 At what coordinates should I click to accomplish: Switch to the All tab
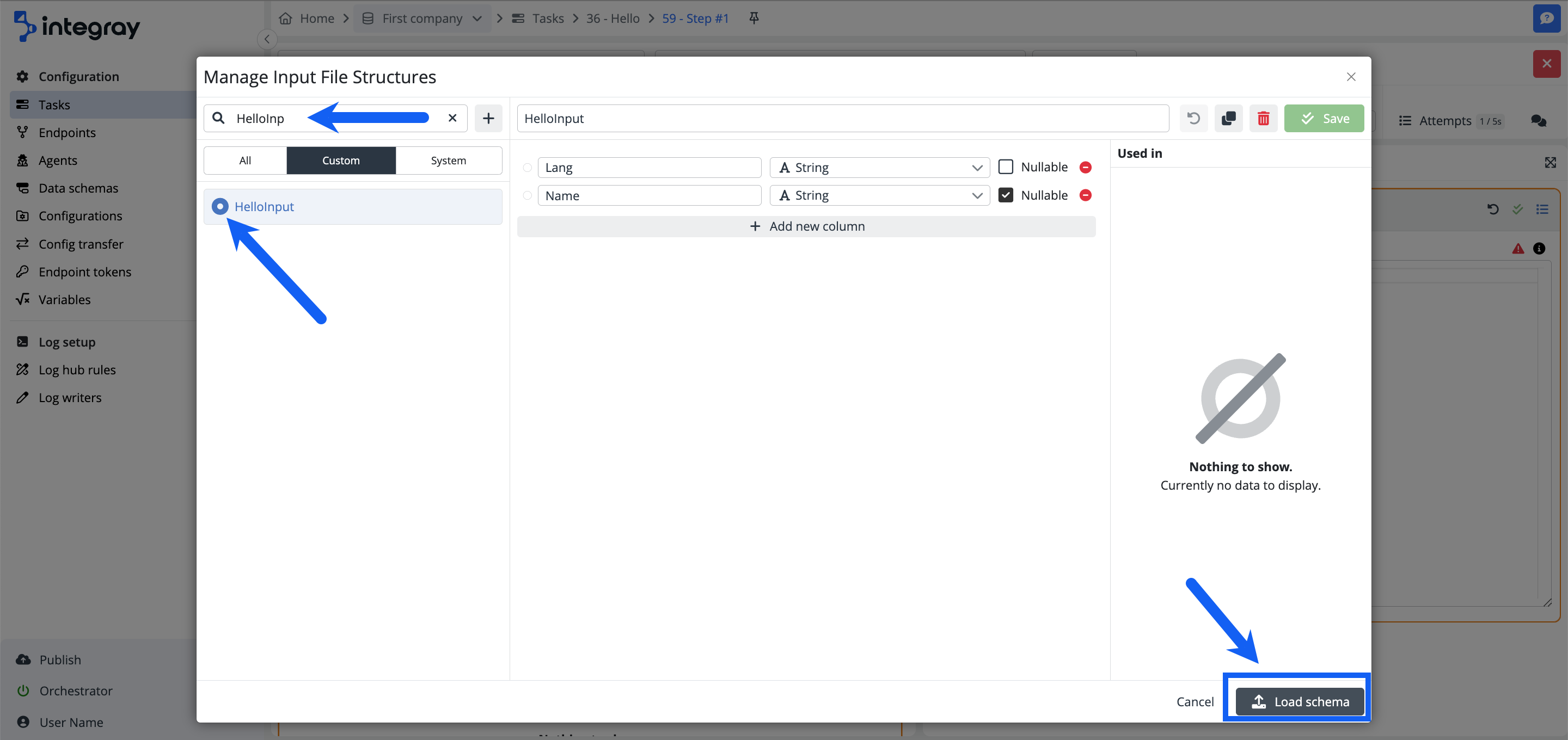point(244,160)
